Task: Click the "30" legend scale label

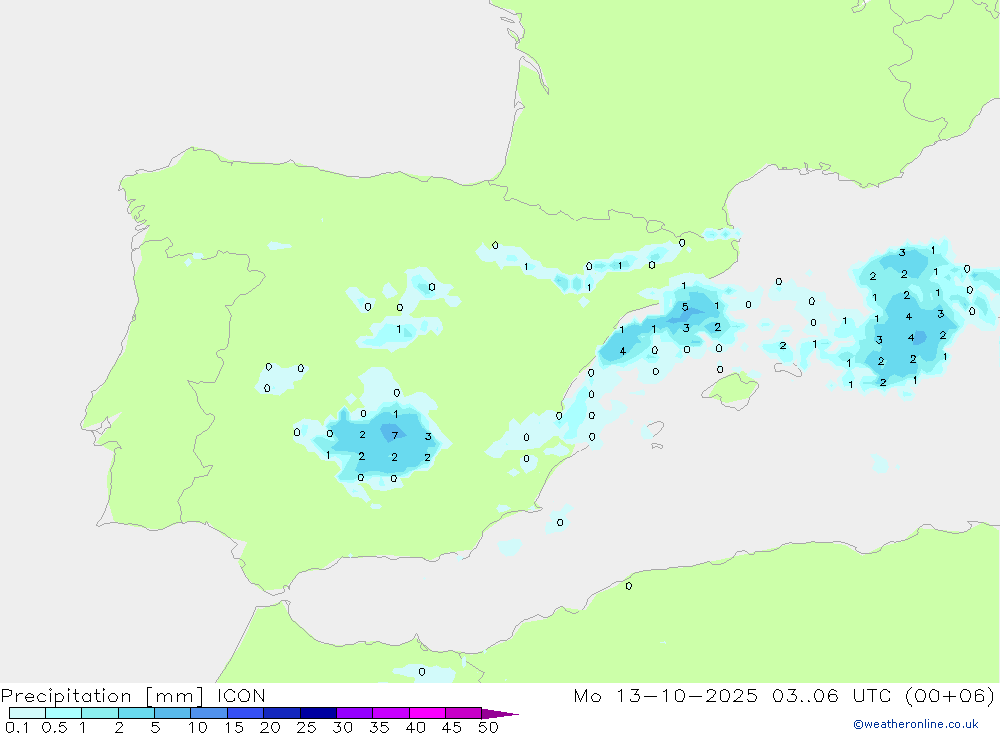Action: tap(342, 727)
